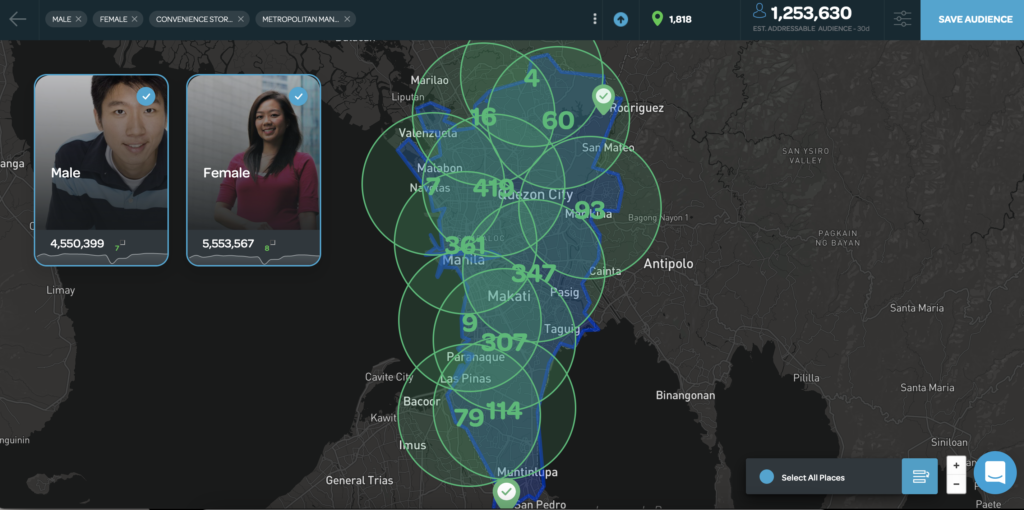Viewport: 1024px width, 510px height.
Task: Remove the MALE filter chip
Action: coord(78,19)
